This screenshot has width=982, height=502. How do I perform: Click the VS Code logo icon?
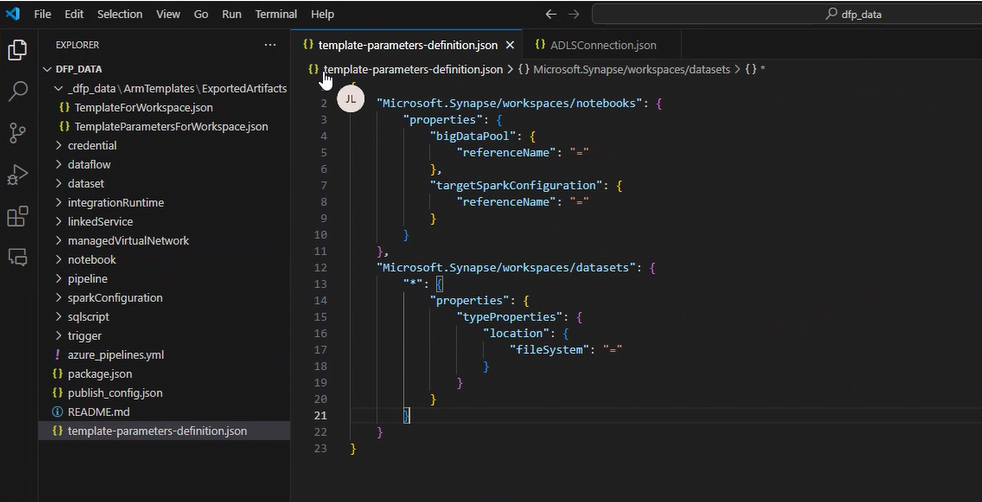tap(13, 14)
